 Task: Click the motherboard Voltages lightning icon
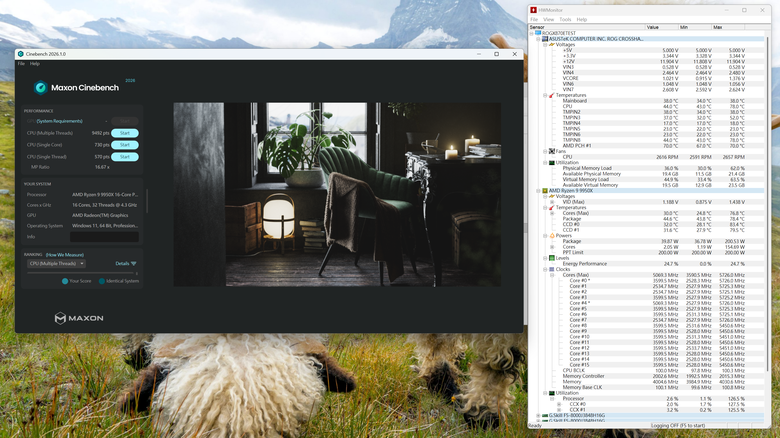pyautogui.click(x=552, y=44)
